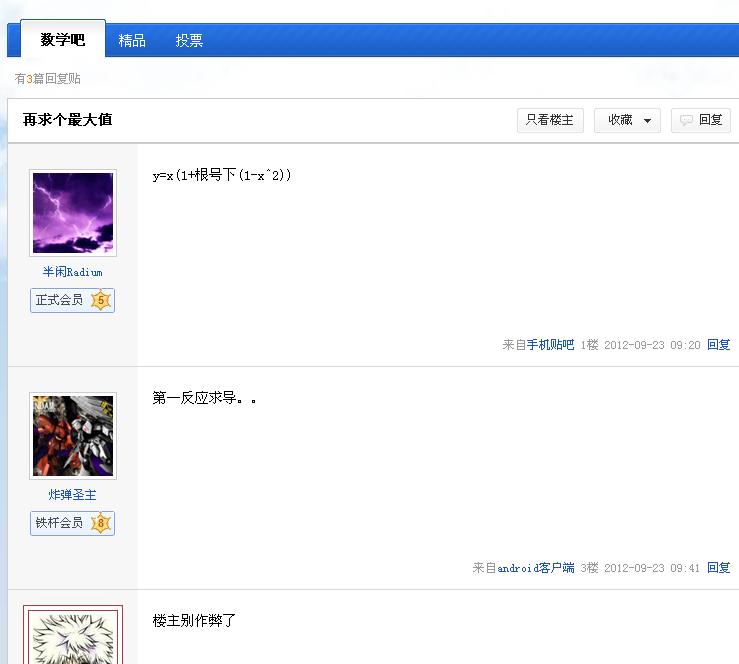739x664 pixels.
Task: Open the 投票 tab
Action: pyautogui.click(x=189, y=41)
